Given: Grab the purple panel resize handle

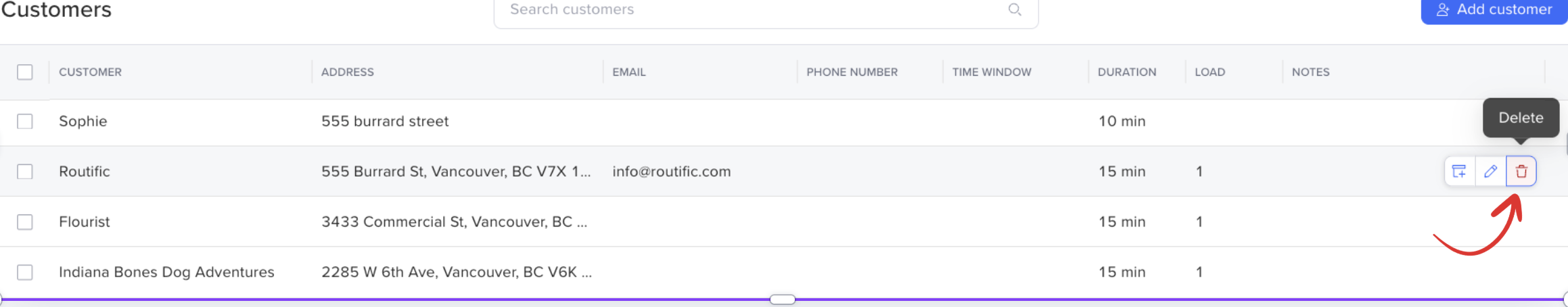Looking at the screenshot, I should (x=782, y=299).
